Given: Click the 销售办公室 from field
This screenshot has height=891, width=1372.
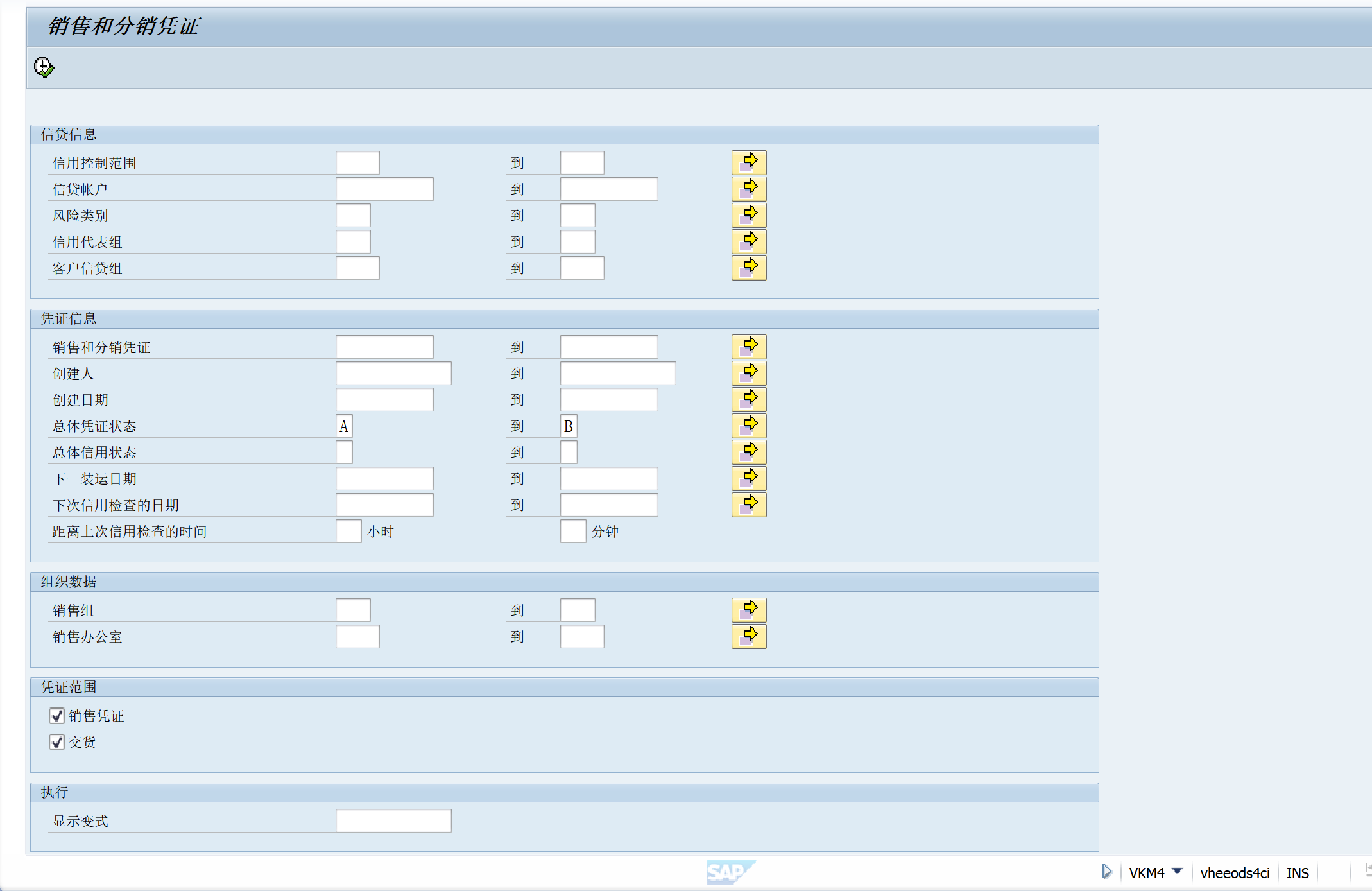Looking at the screenshot, I should [357, 636].
